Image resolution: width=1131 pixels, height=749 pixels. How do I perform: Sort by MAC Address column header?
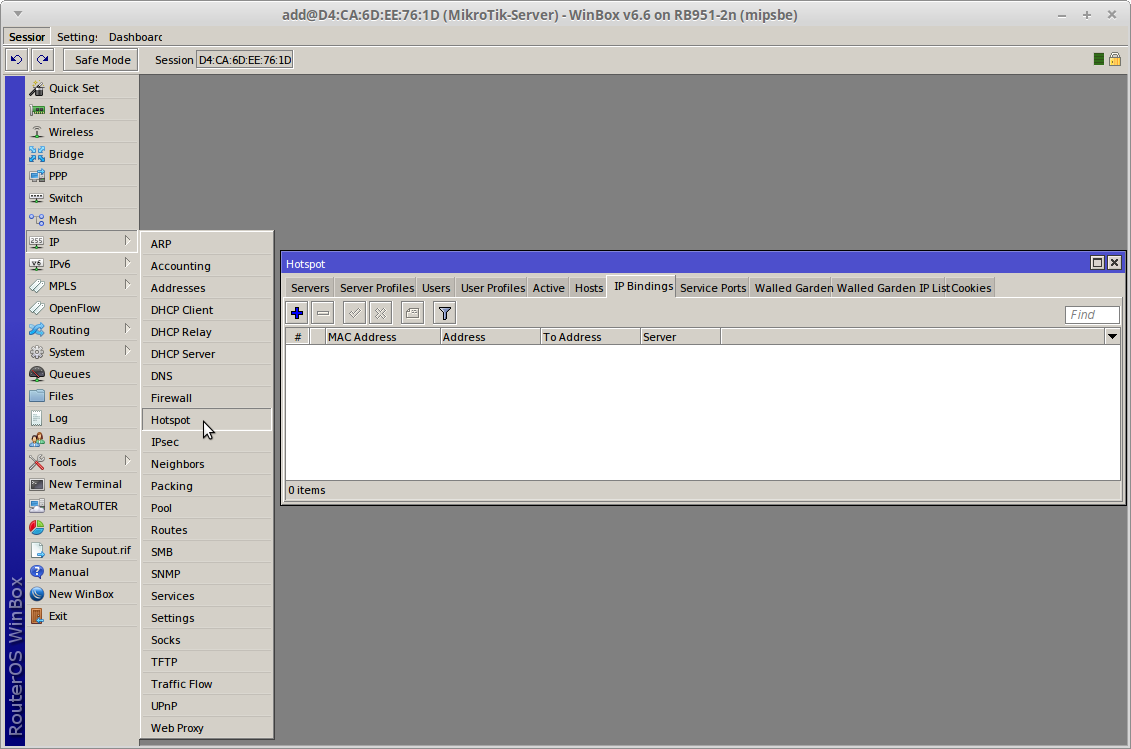[382, 337]
